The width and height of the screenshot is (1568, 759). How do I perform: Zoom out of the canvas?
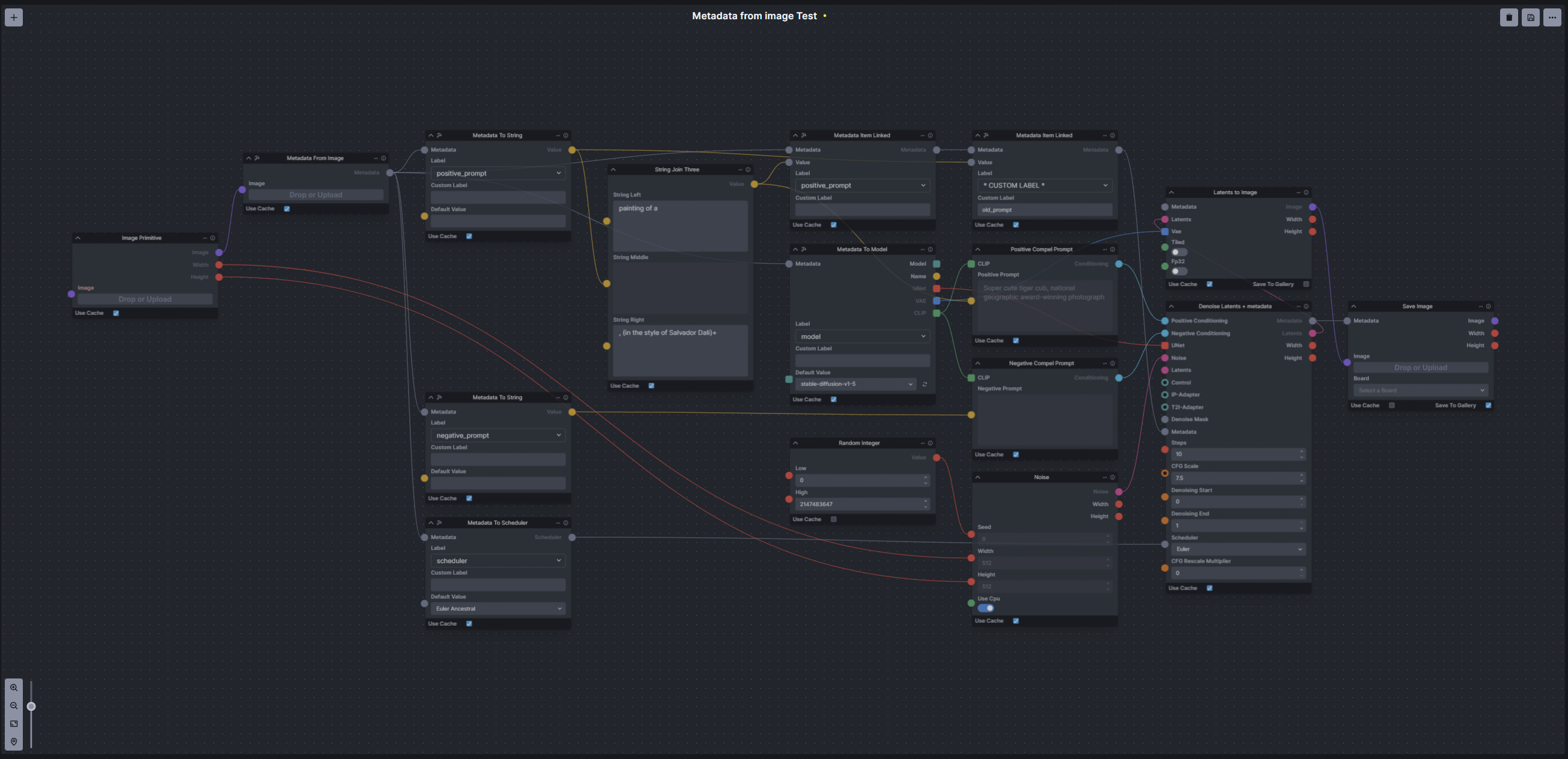14,706
